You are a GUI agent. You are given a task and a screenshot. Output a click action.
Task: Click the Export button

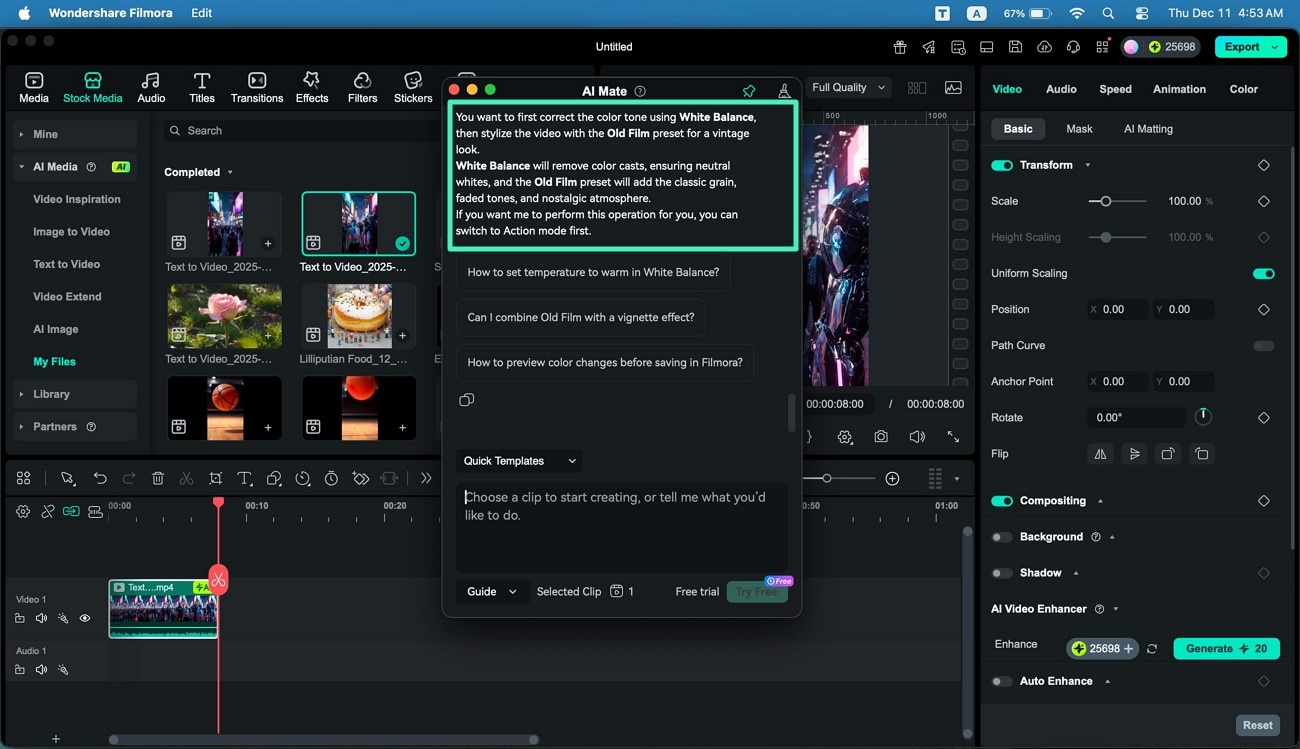[1243, 46]
